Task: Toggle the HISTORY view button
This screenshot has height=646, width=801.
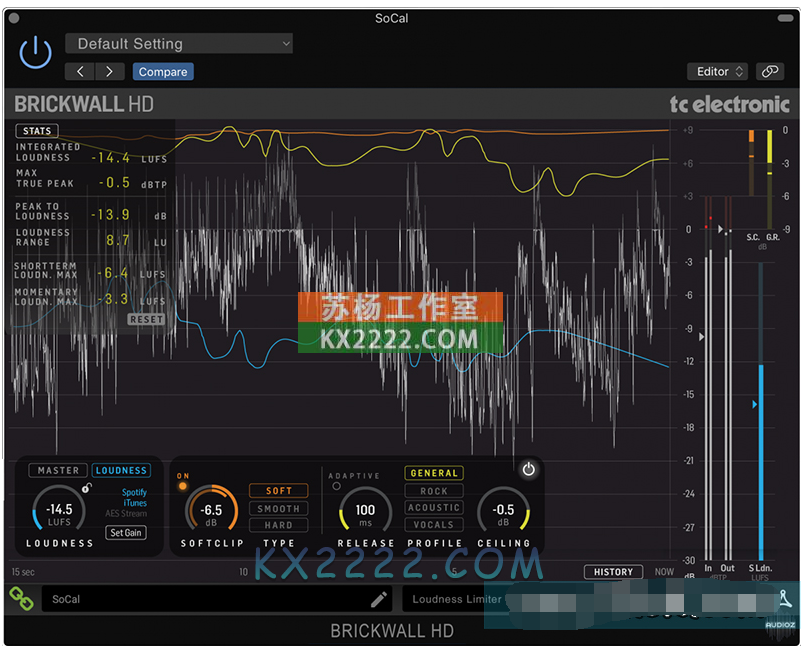Action: coord(613,572)
